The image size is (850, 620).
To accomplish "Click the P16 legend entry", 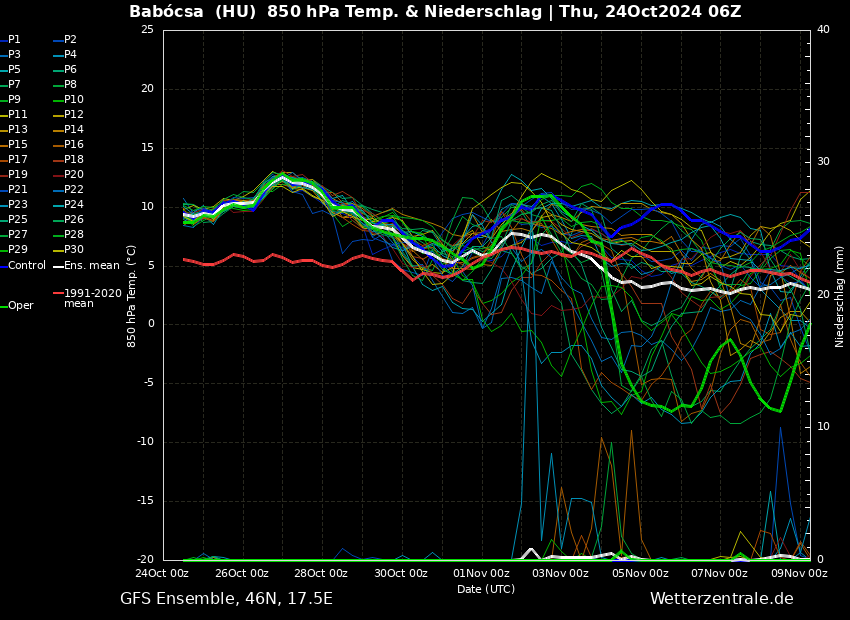I will point(74,145).
